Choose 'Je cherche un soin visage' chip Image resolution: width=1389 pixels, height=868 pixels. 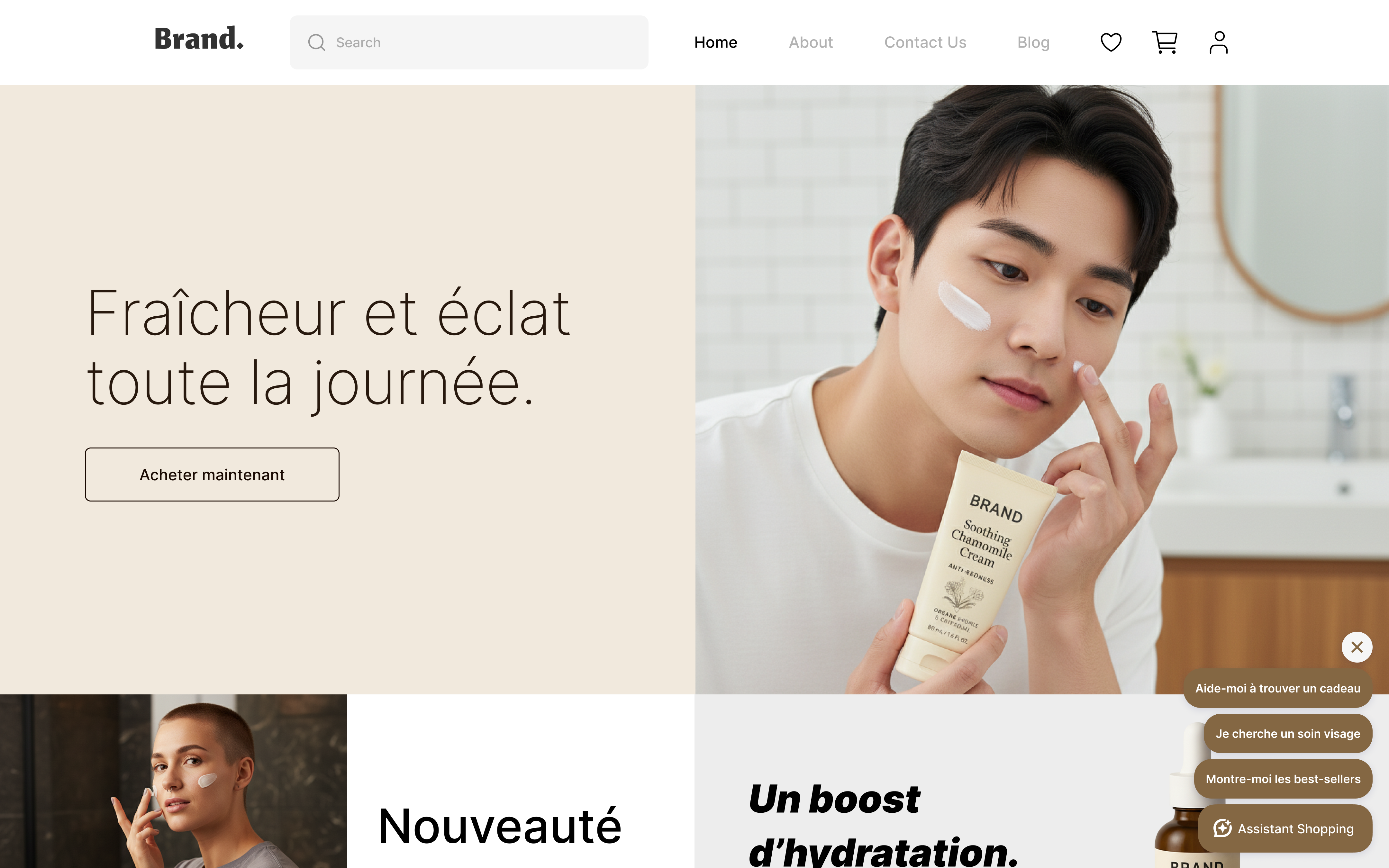1287,733
